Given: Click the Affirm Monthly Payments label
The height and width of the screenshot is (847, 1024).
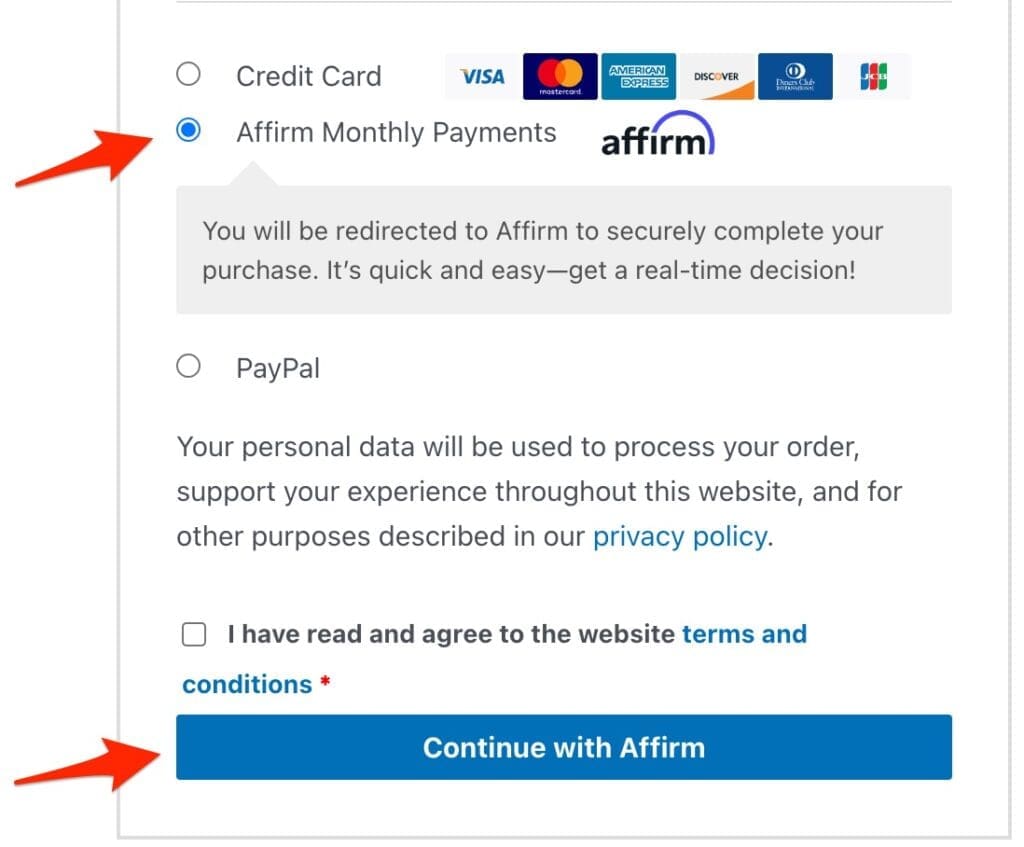Looking at the screenshot, I should (396, 133).
